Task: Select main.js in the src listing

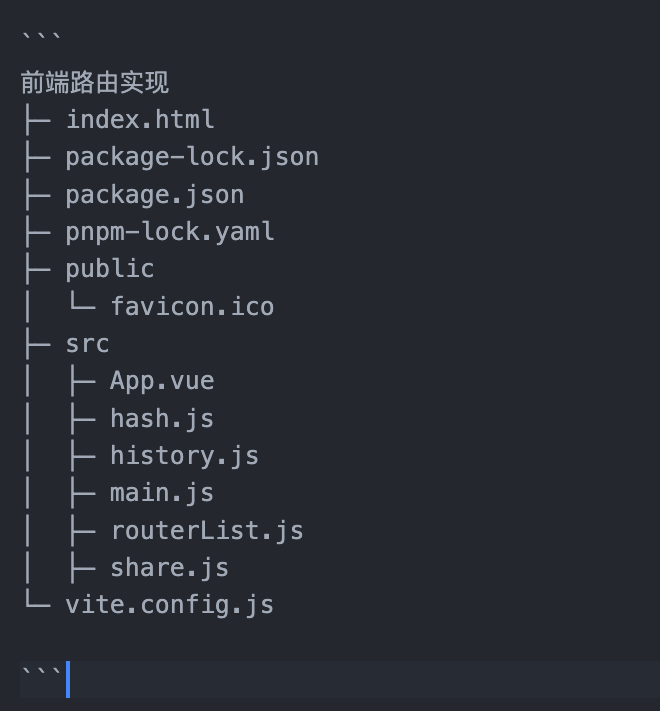Action: (162, 493)
